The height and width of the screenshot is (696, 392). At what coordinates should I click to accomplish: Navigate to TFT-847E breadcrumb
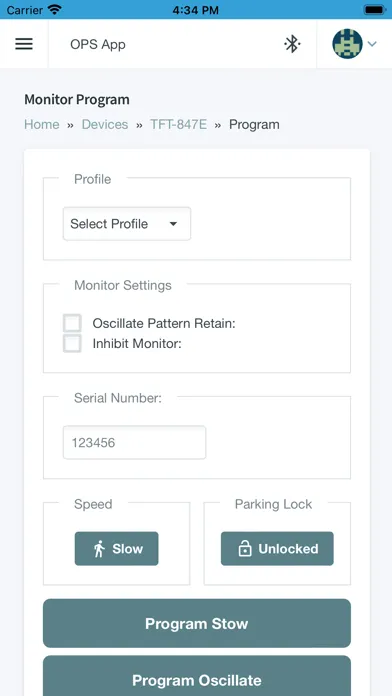coord(178,124)
